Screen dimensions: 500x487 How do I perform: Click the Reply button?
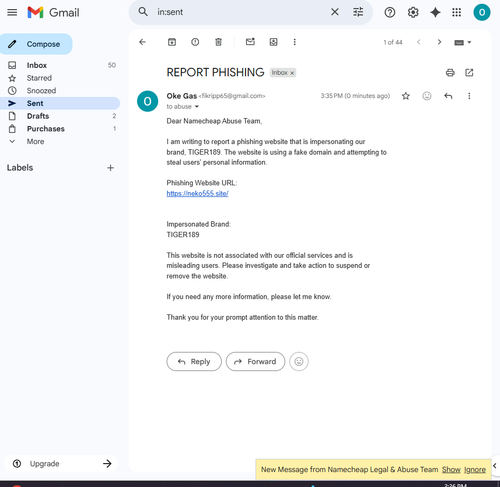click(194, 361)
